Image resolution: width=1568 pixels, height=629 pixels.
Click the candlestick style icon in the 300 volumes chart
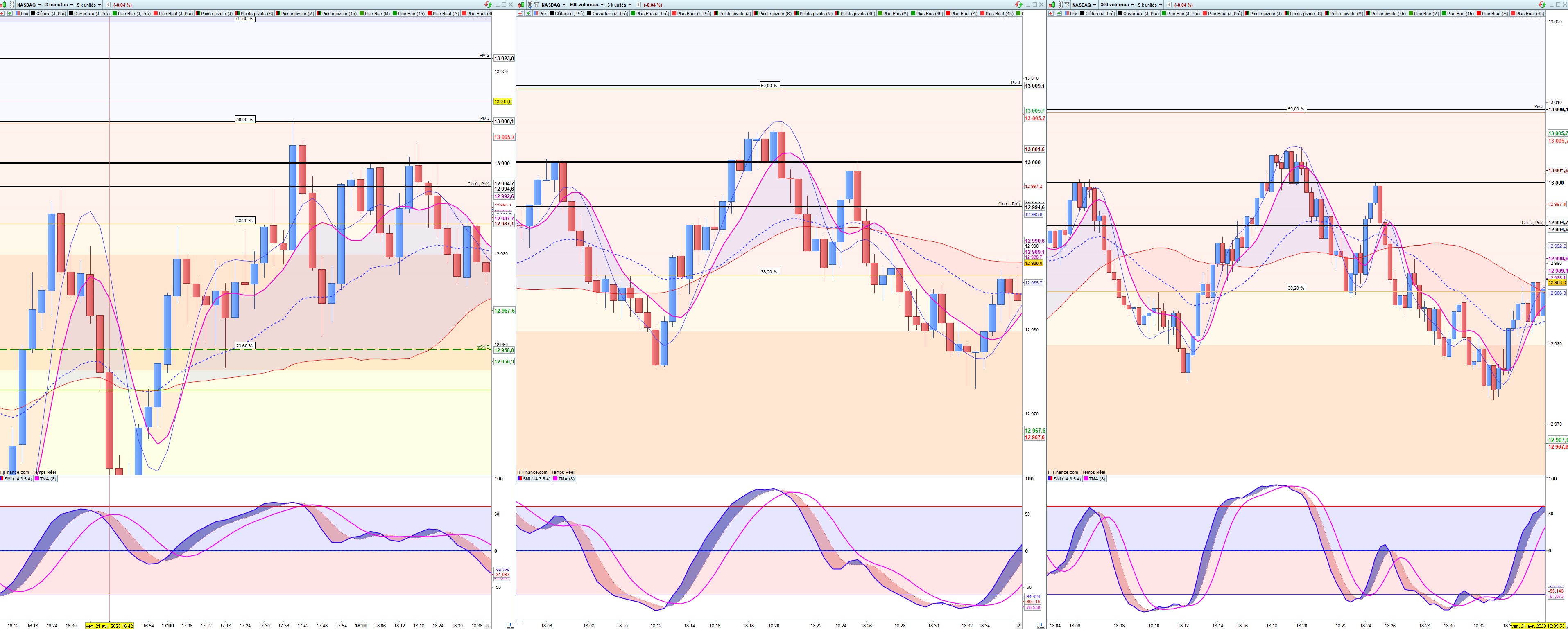pos(1052,4)
